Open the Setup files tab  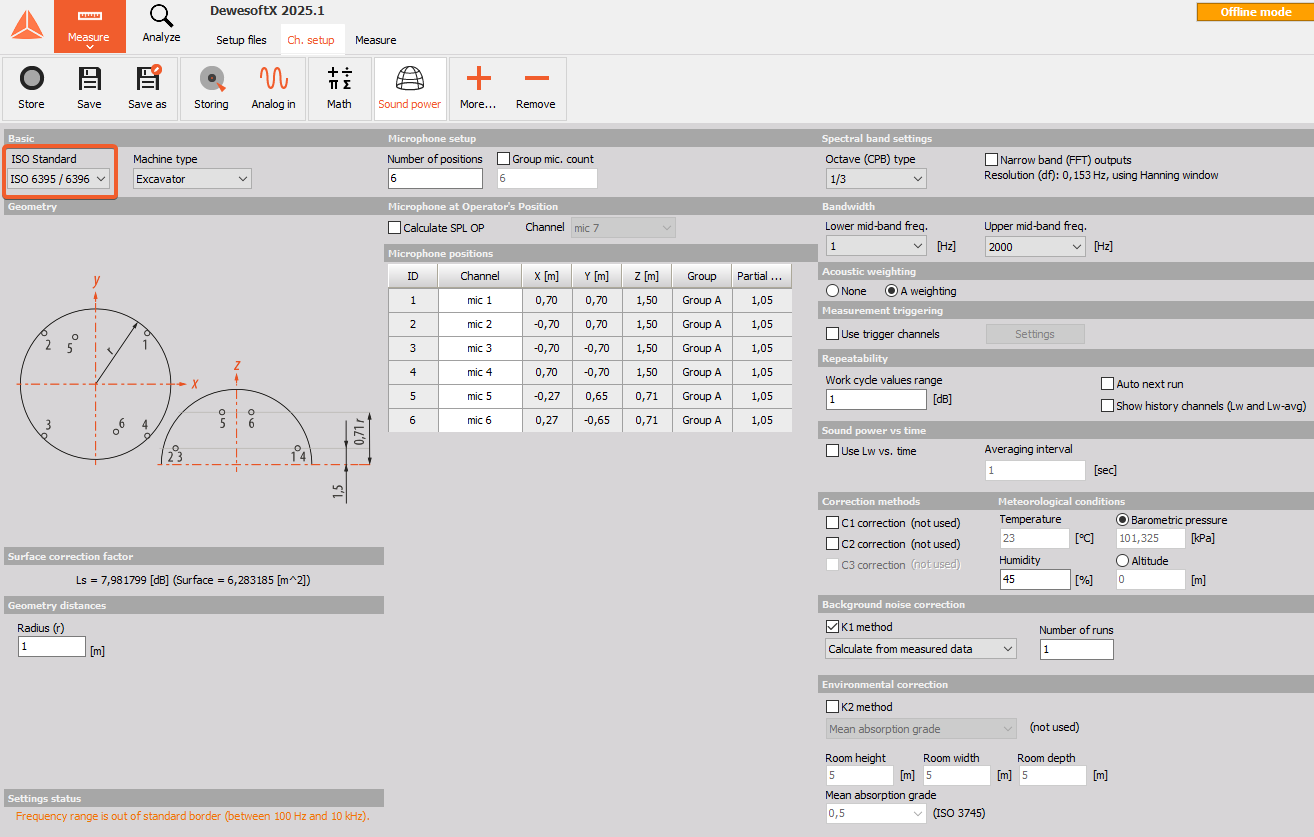pyautogui.click(x=241, y=40)
